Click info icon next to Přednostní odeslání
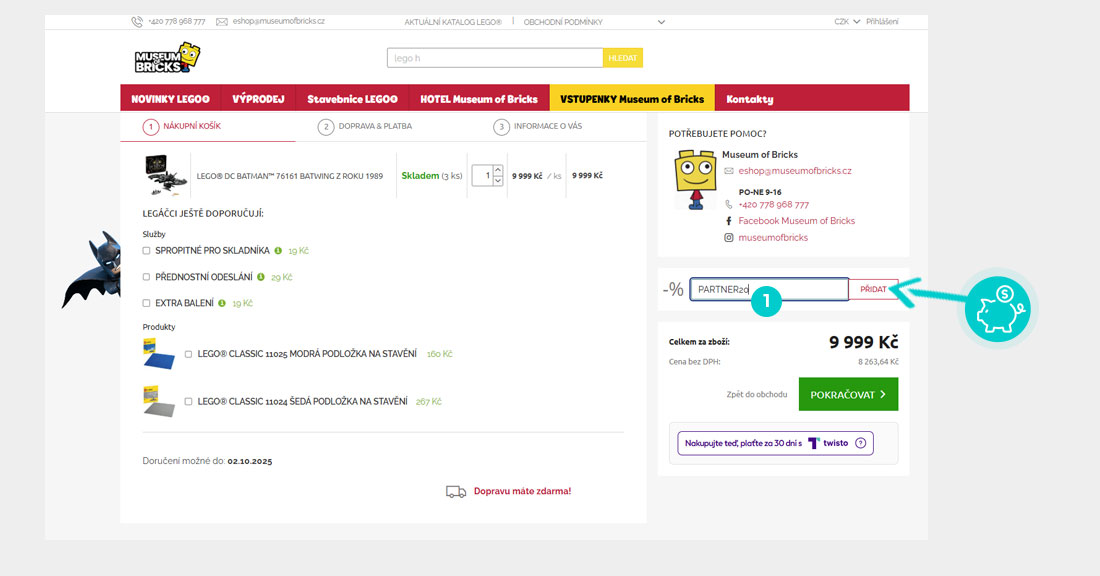The image size is (1100, 576). (x=261, y=277)
